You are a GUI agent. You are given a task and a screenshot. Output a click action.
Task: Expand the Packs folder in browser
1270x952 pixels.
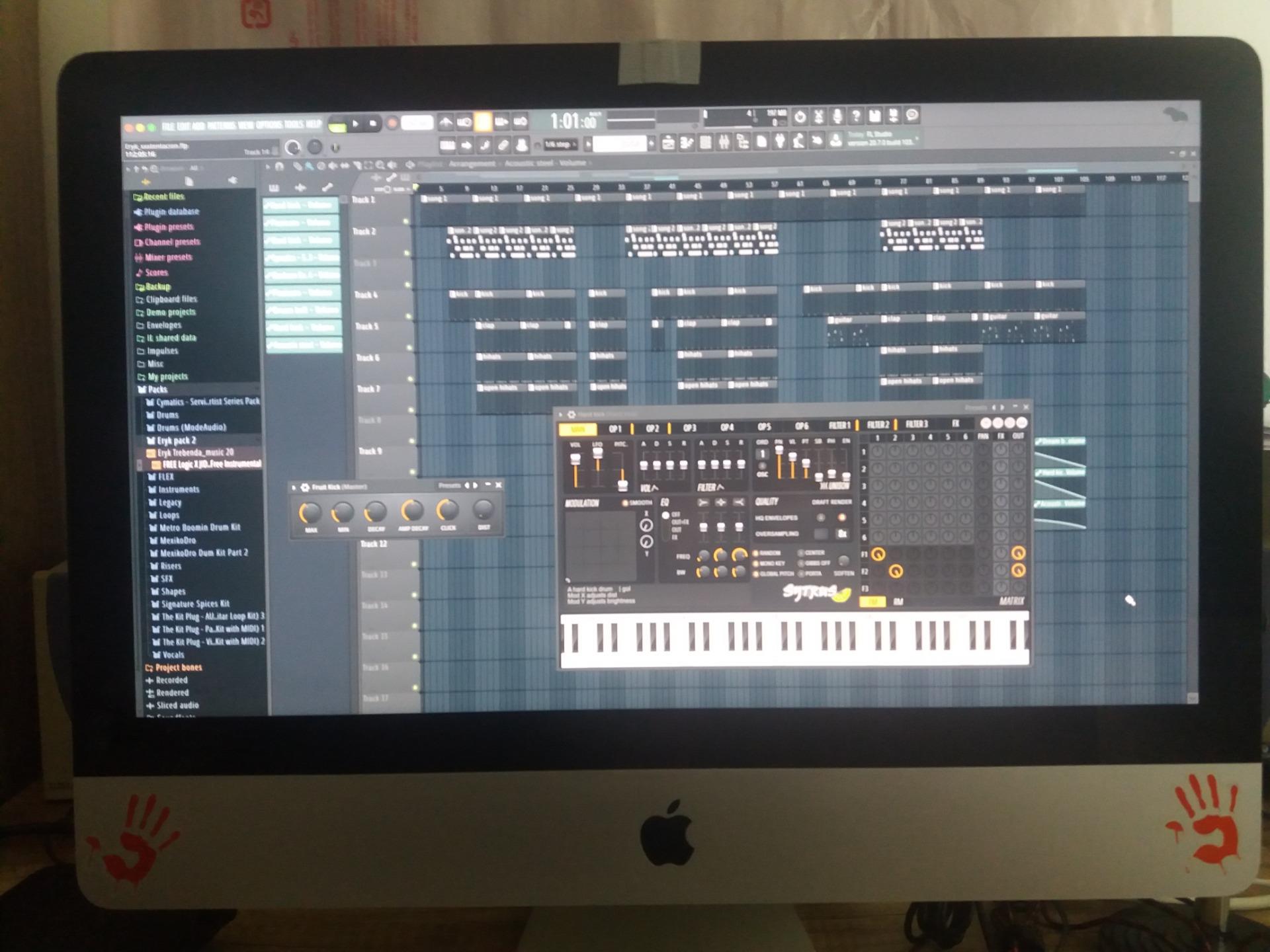[x=157, y=389]
